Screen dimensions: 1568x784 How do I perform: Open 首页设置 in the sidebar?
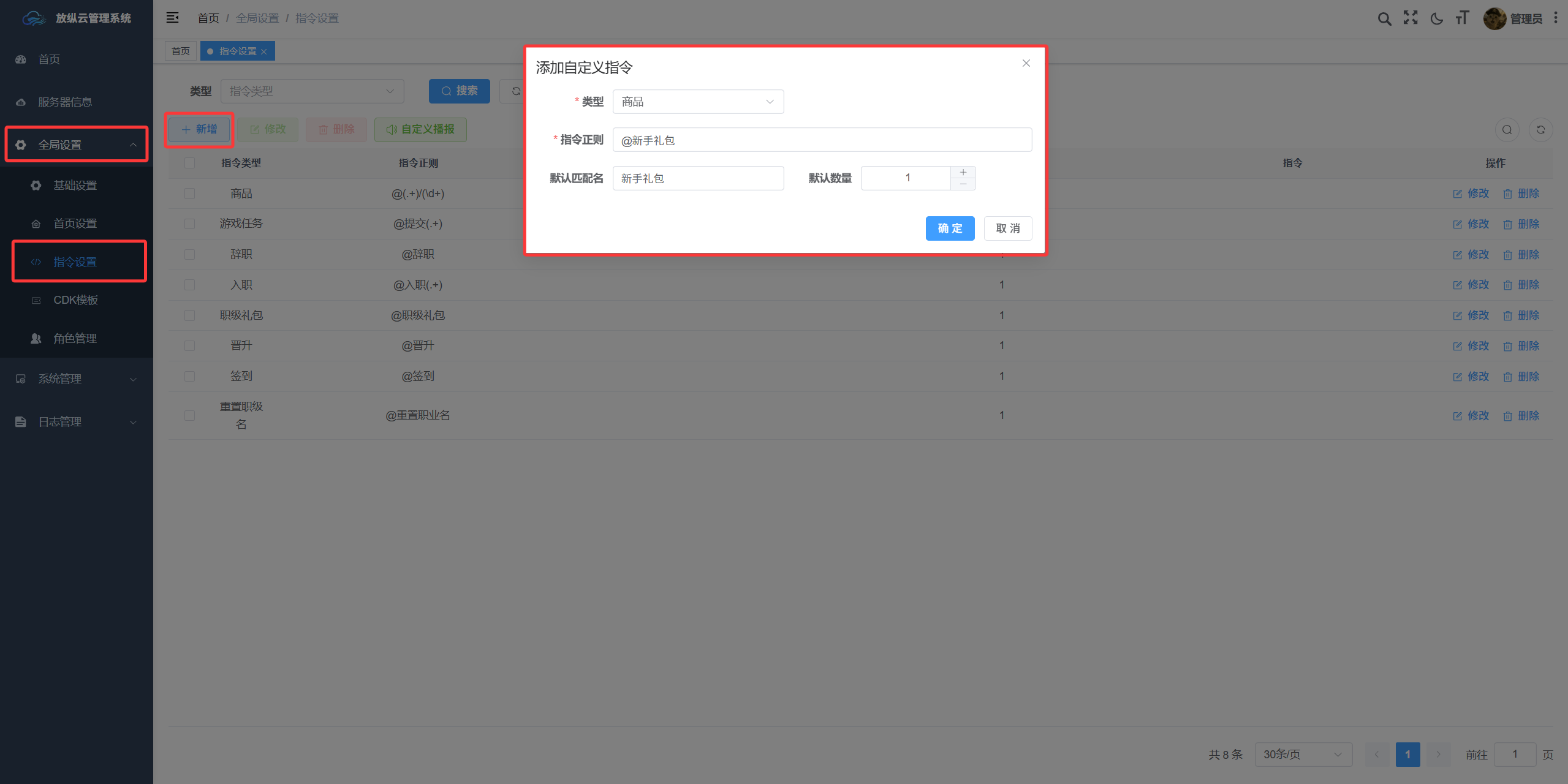[77, 224]
